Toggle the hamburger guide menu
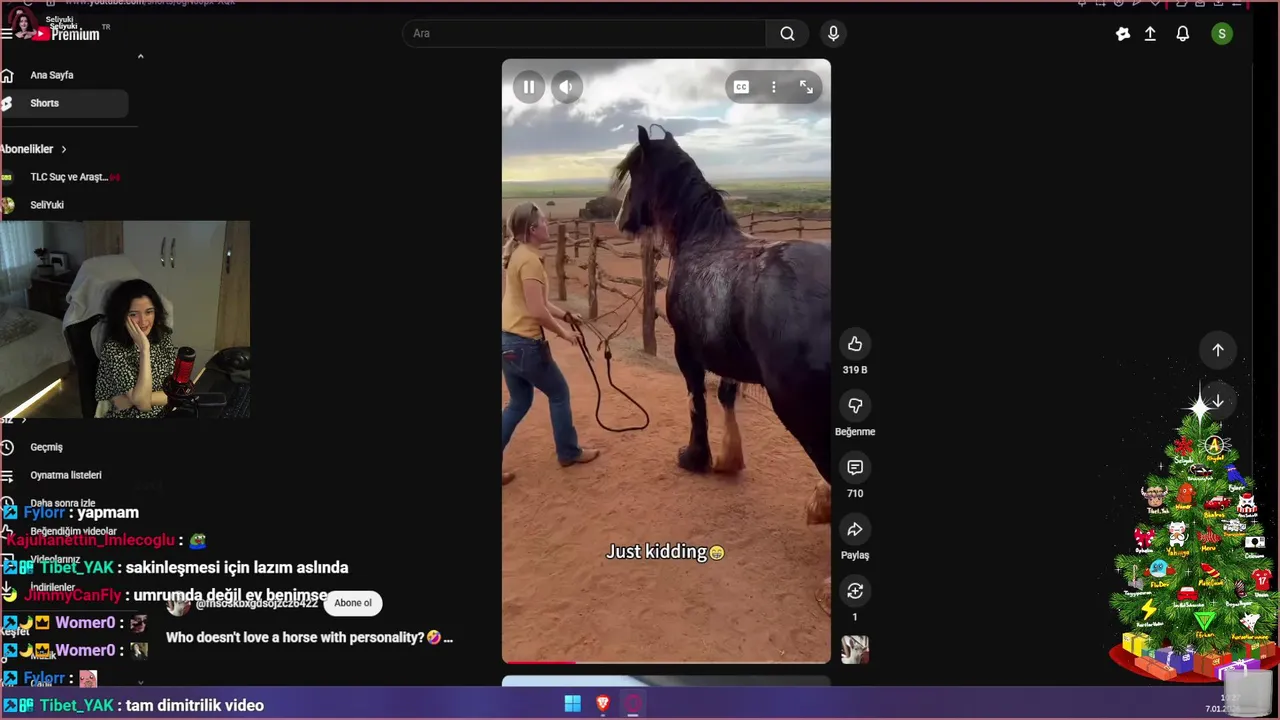Image resolution: width=1280 pixels, height=720 pixels. click(6, 33)
